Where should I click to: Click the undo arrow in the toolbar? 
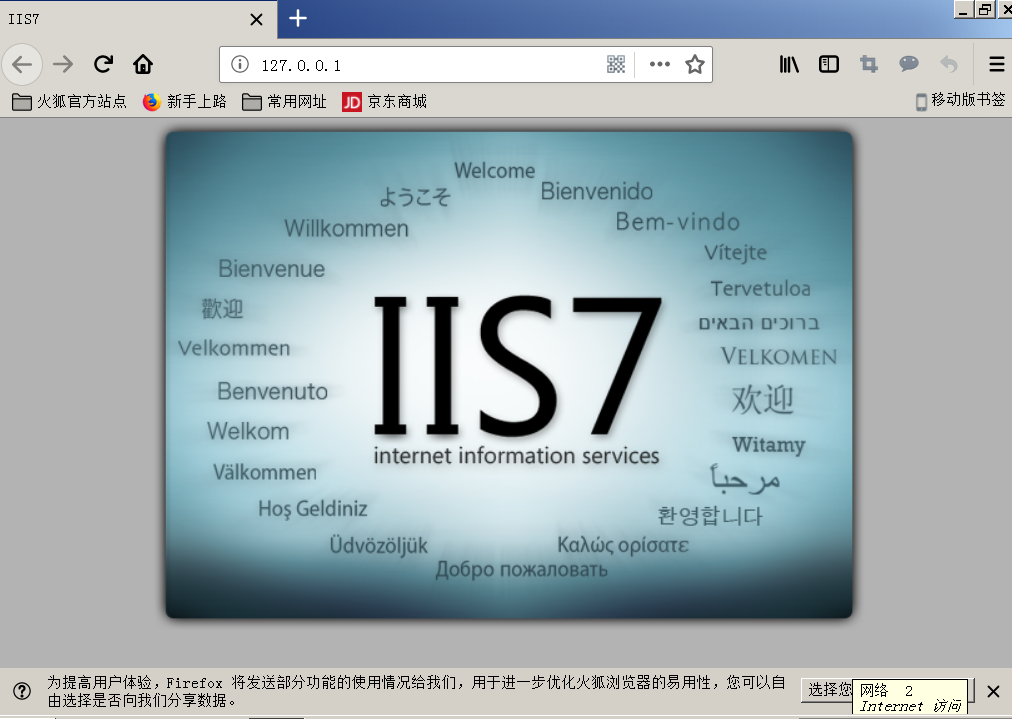coord(949,64)
